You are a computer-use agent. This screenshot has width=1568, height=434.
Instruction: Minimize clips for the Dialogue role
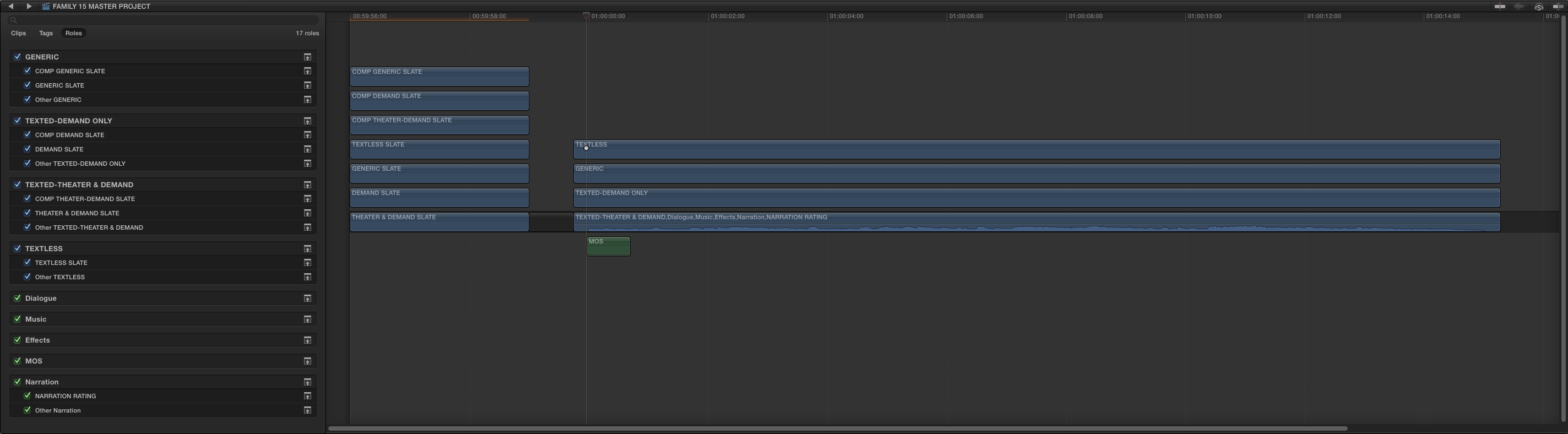pos(307,299)
